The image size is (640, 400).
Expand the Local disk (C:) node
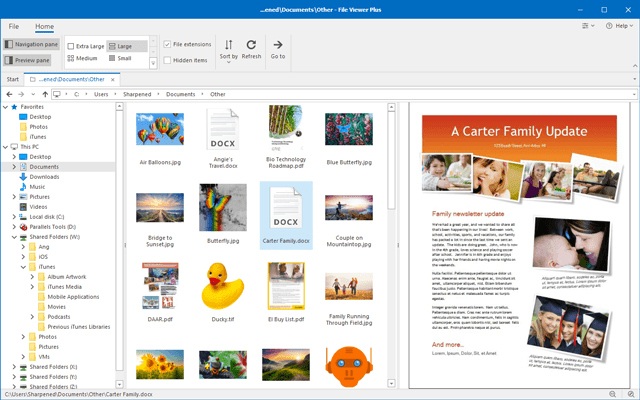tap(14, 217)
